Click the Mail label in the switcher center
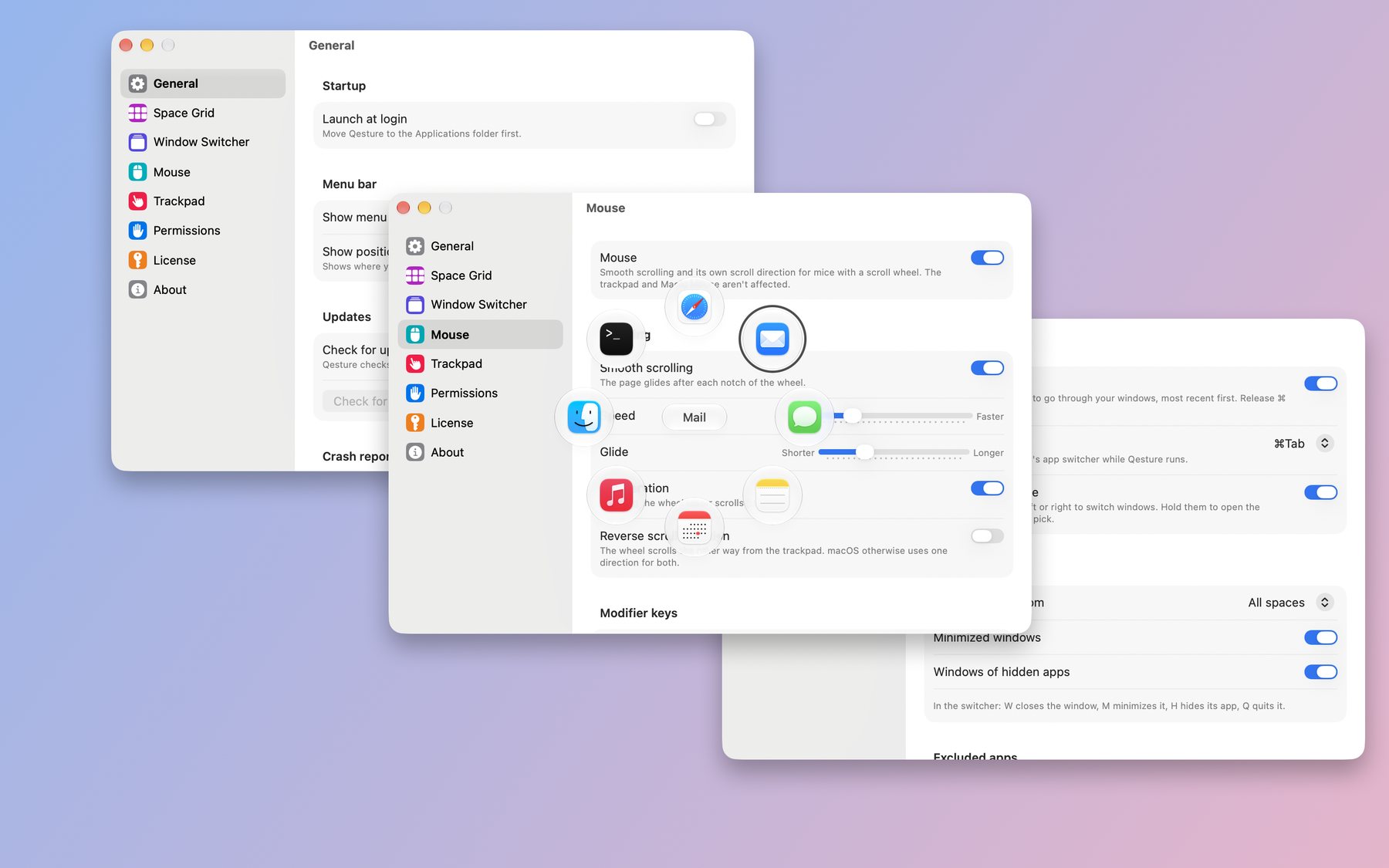Image resolution: width=1389 pixels, height=868 pixels. coord(694,417)
